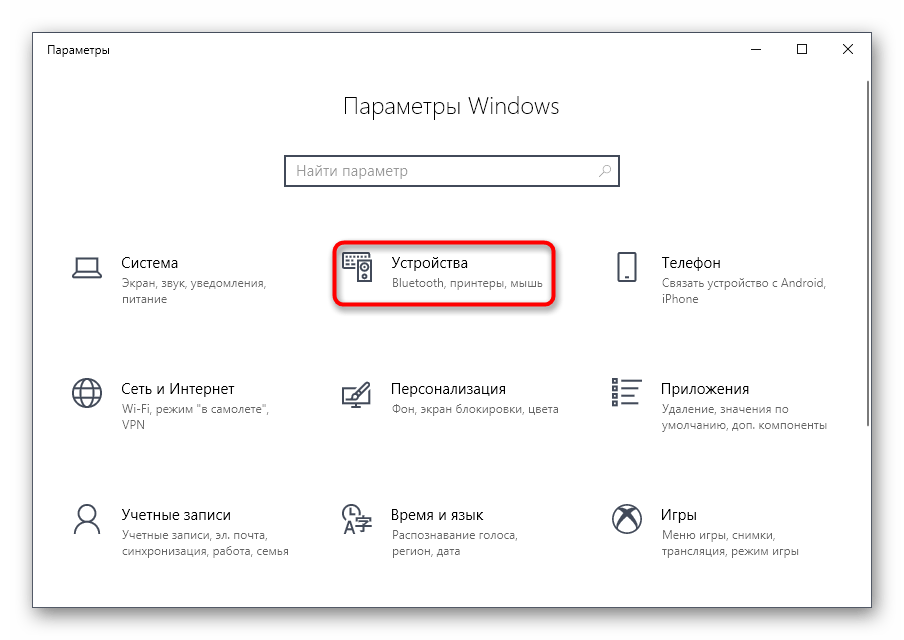
Task: Click the Игры heading text
Action: (x=679, y=515)
